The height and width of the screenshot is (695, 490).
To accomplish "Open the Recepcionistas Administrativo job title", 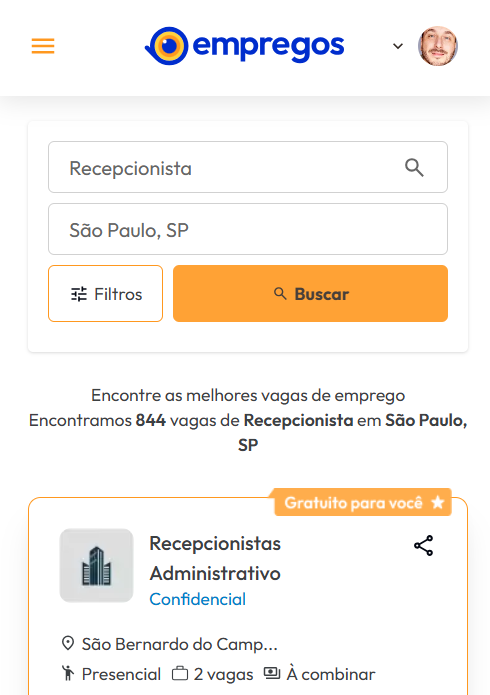I will pyautogui.click(x=215, y=558).
